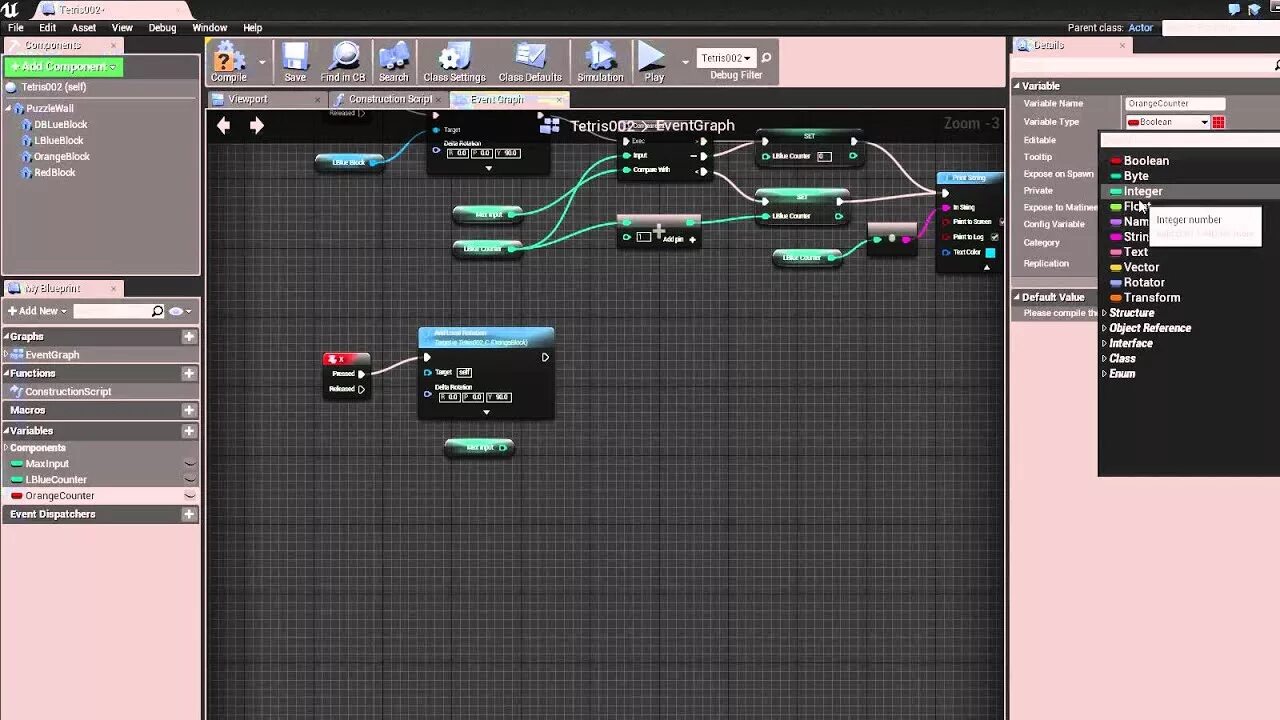
Task: Select the Tetris002 (self) root item
Action: [53, 87]
